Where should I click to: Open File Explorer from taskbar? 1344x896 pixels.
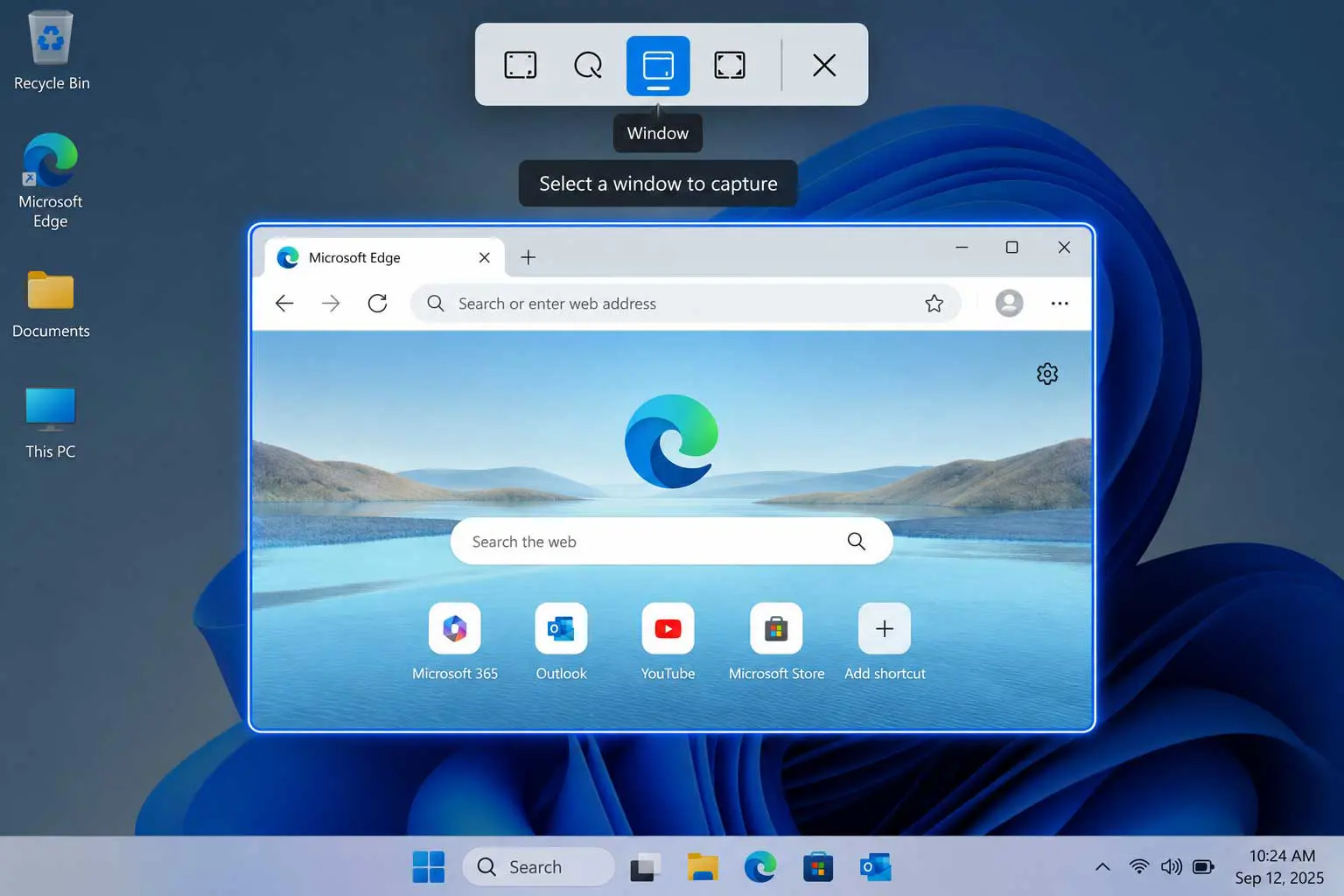[703, 867]
